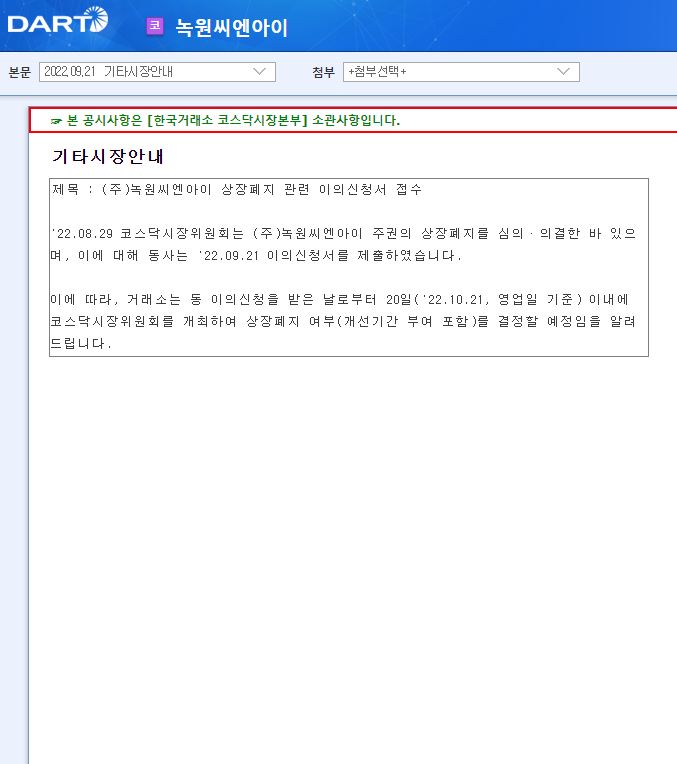677x764 pixels.
Task: Click the 제목 line about 이의신청서 접수
Action: pos(237,189)
